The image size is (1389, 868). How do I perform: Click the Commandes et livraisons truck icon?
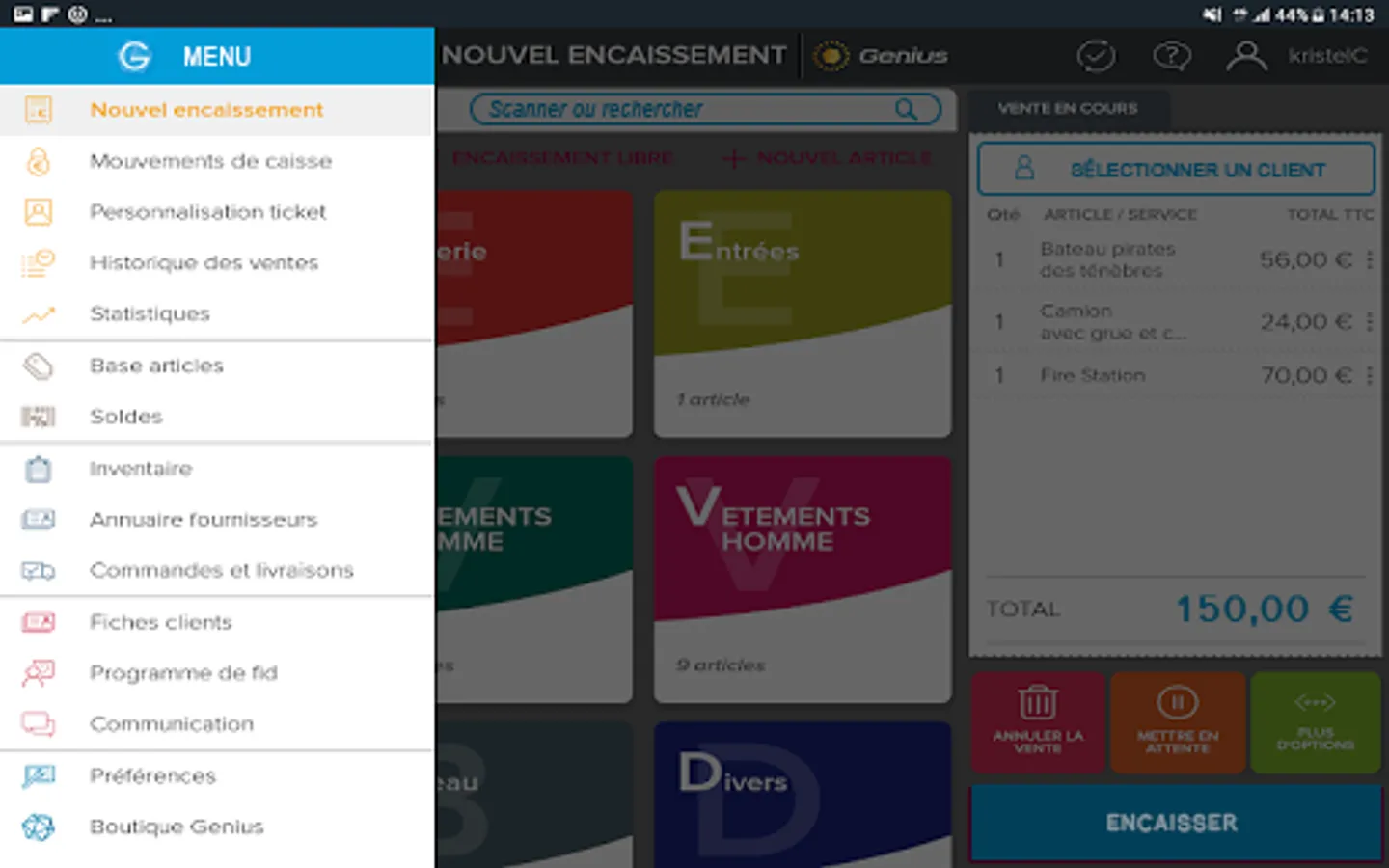click(x=38, y=571)
